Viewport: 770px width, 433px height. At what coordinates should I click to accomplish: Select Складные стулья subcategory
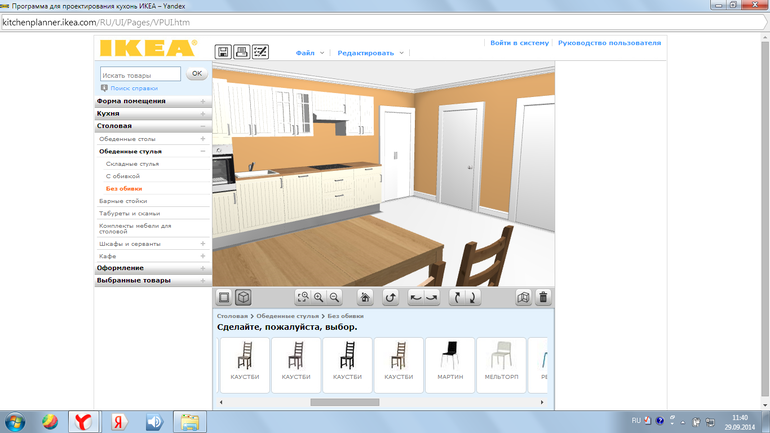pos(132,163)
